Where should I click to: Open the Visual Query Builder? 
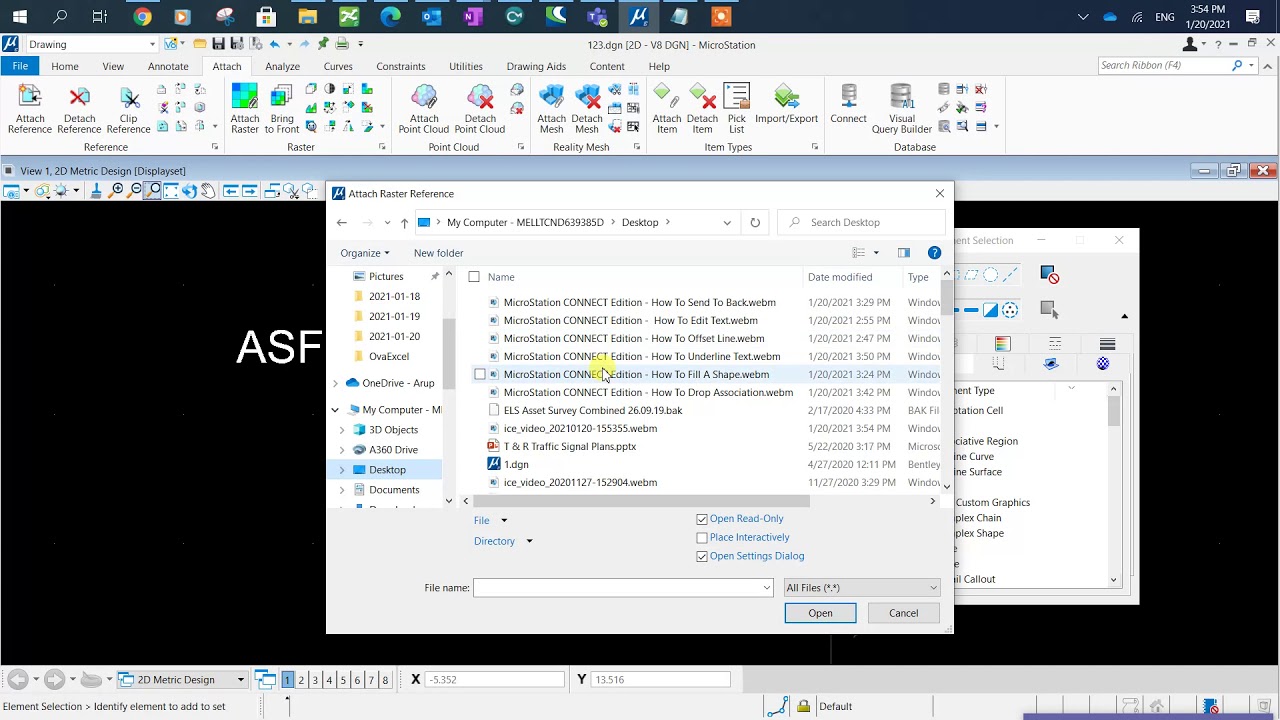tap(901, 109)
